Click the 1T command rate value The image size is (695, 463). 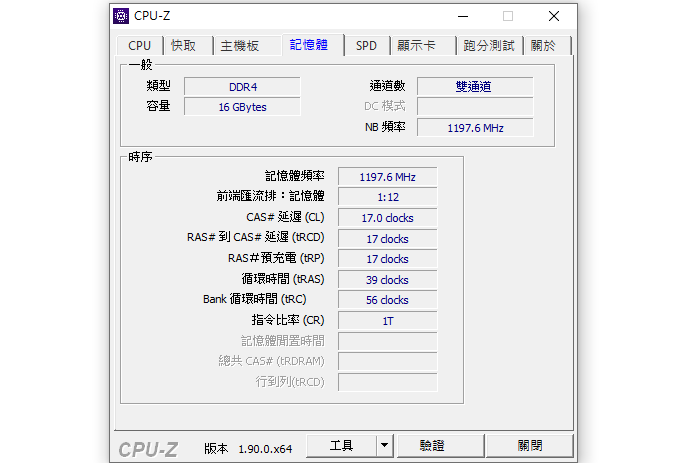[x=387, y=321]
